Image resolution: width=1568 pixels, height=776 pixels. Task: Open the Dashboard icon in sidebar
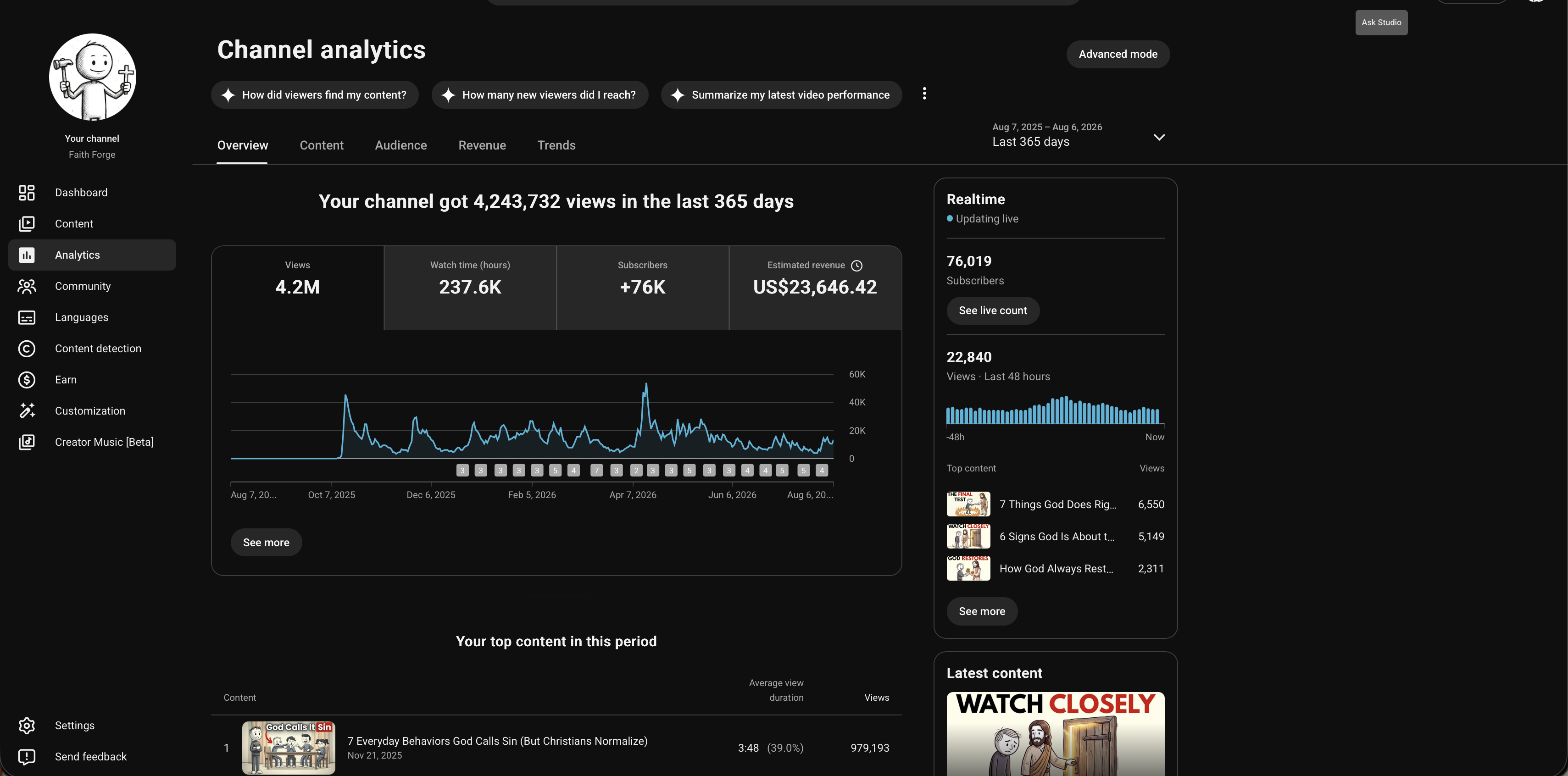27,192
